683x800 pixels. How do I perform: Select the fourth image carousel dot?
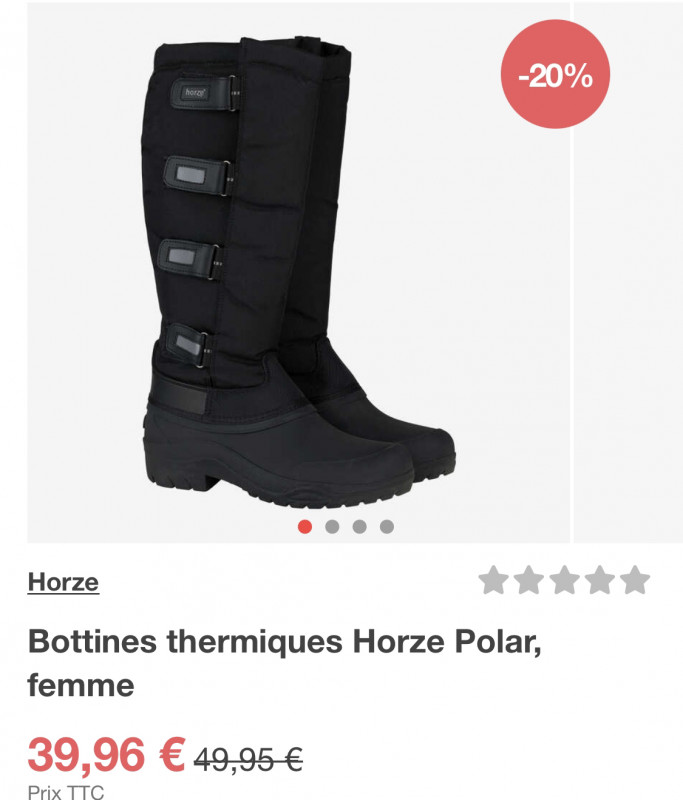(387, 527)
